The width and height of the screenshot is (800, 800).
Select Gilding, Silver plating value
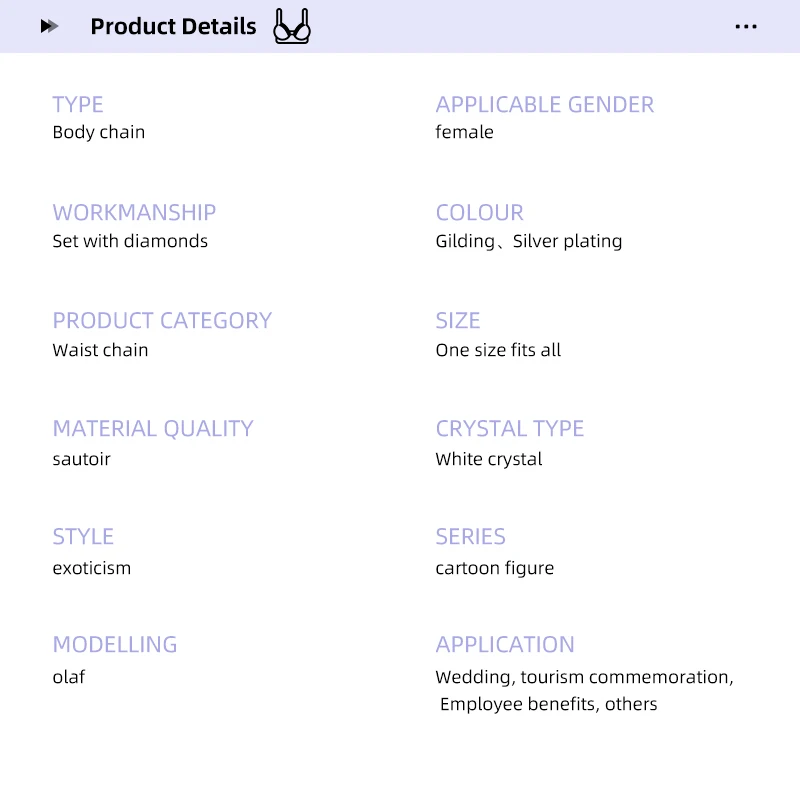coord(529,241)
